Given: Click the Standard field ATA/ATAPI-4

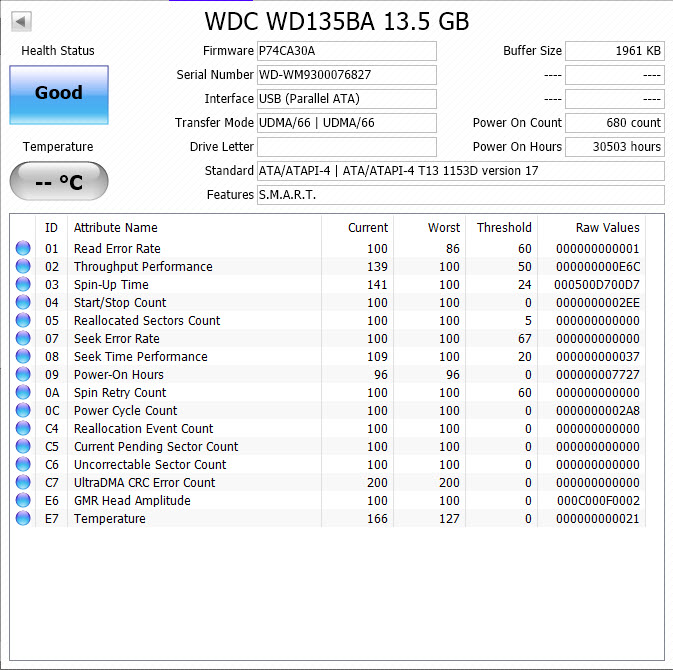Looking at the screenshot, I should pos(461,171).
